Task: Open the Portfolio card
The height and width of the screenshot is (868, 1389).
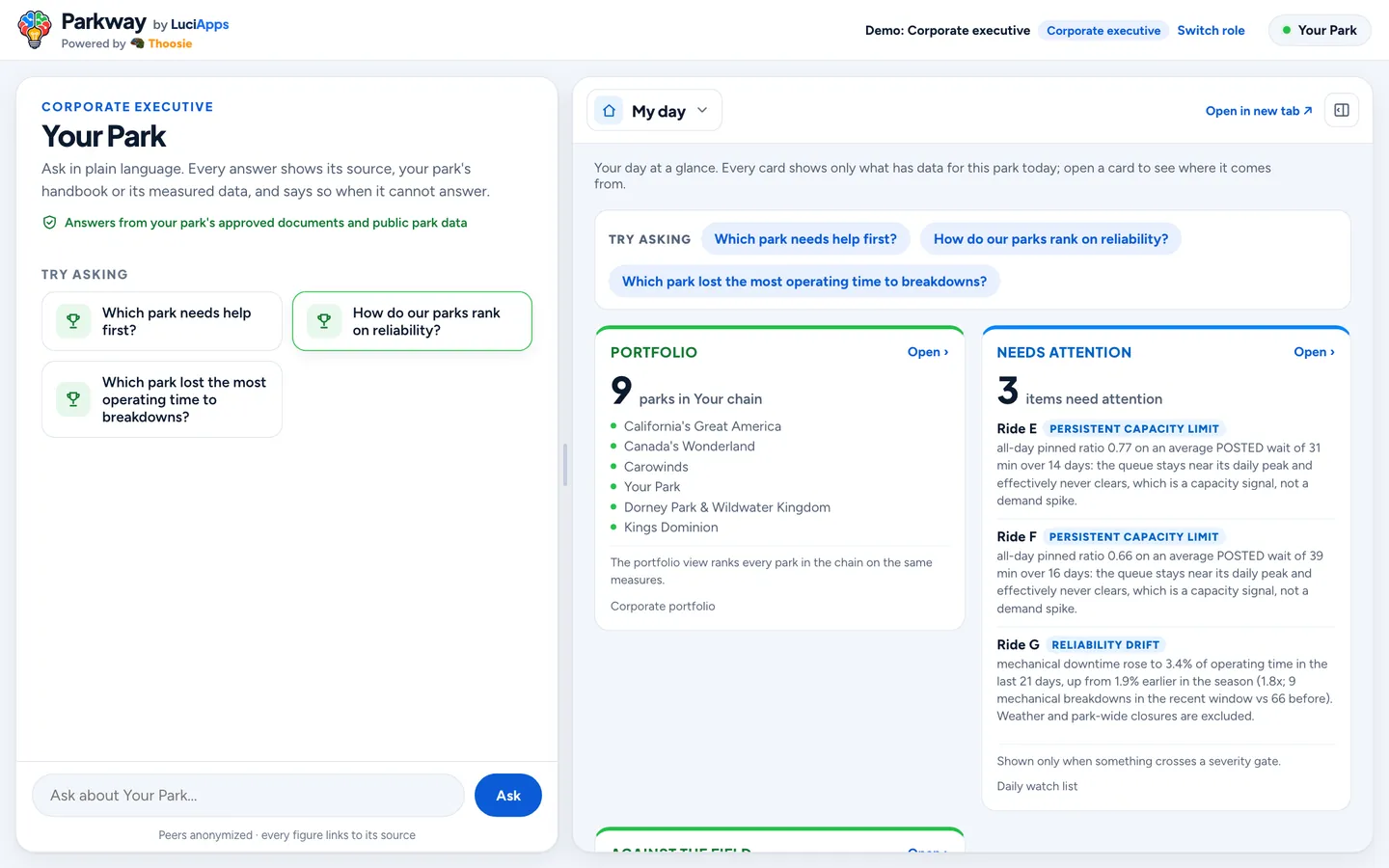Action: pyautogui.click(x=928, y=352)
